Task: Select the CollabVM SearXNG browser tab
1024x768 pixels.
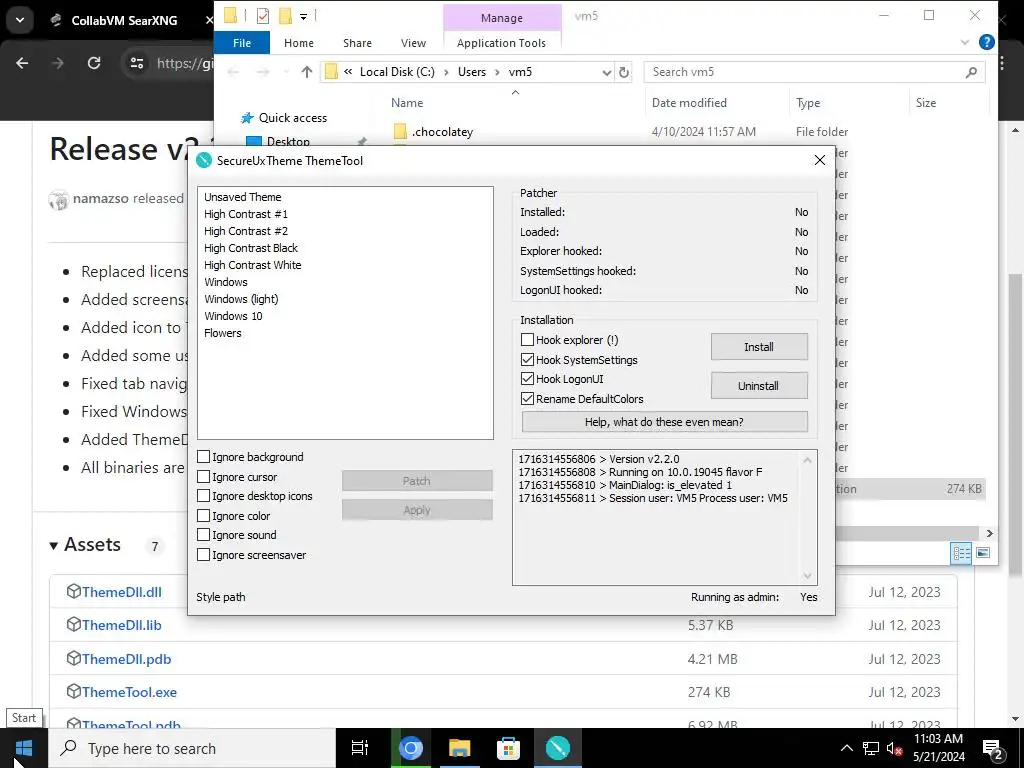Action: (x=124, y=20)
